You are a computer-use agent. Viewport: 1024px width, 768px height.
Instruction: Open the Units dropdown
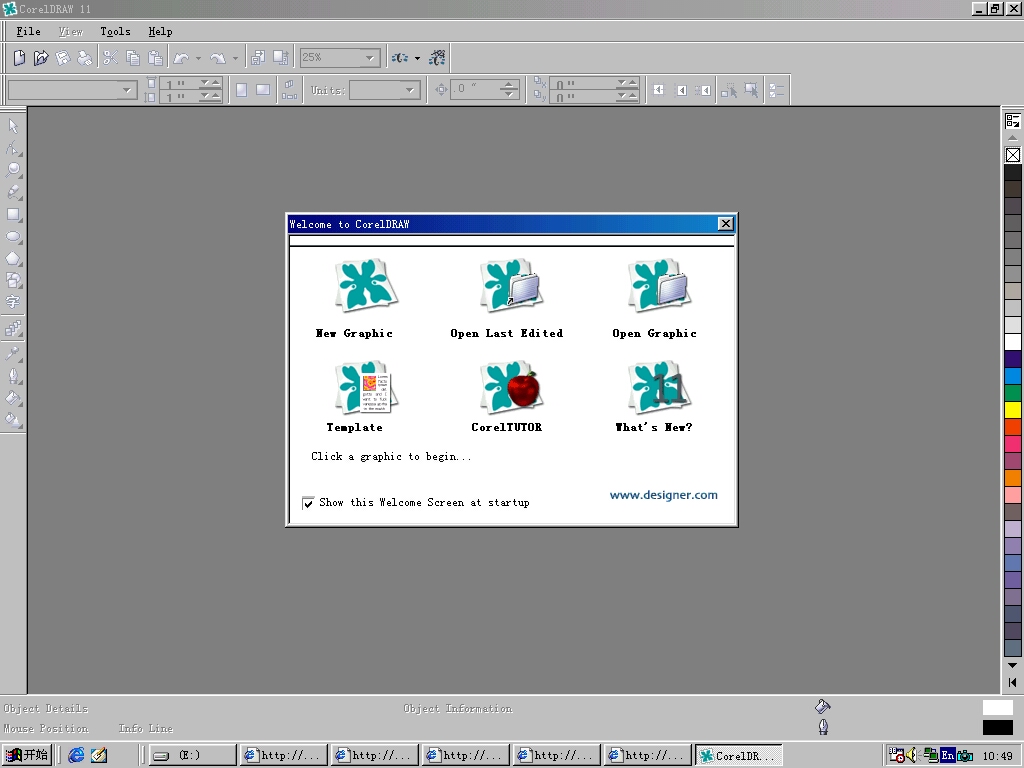[x=409, y=90]
